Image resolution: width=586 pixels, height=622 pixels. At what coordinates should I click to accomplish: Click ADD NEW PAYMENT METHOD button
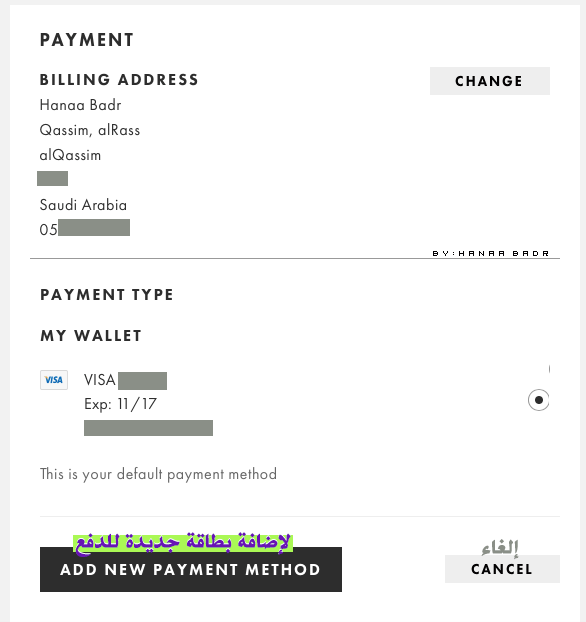click(x=191, y=569)
